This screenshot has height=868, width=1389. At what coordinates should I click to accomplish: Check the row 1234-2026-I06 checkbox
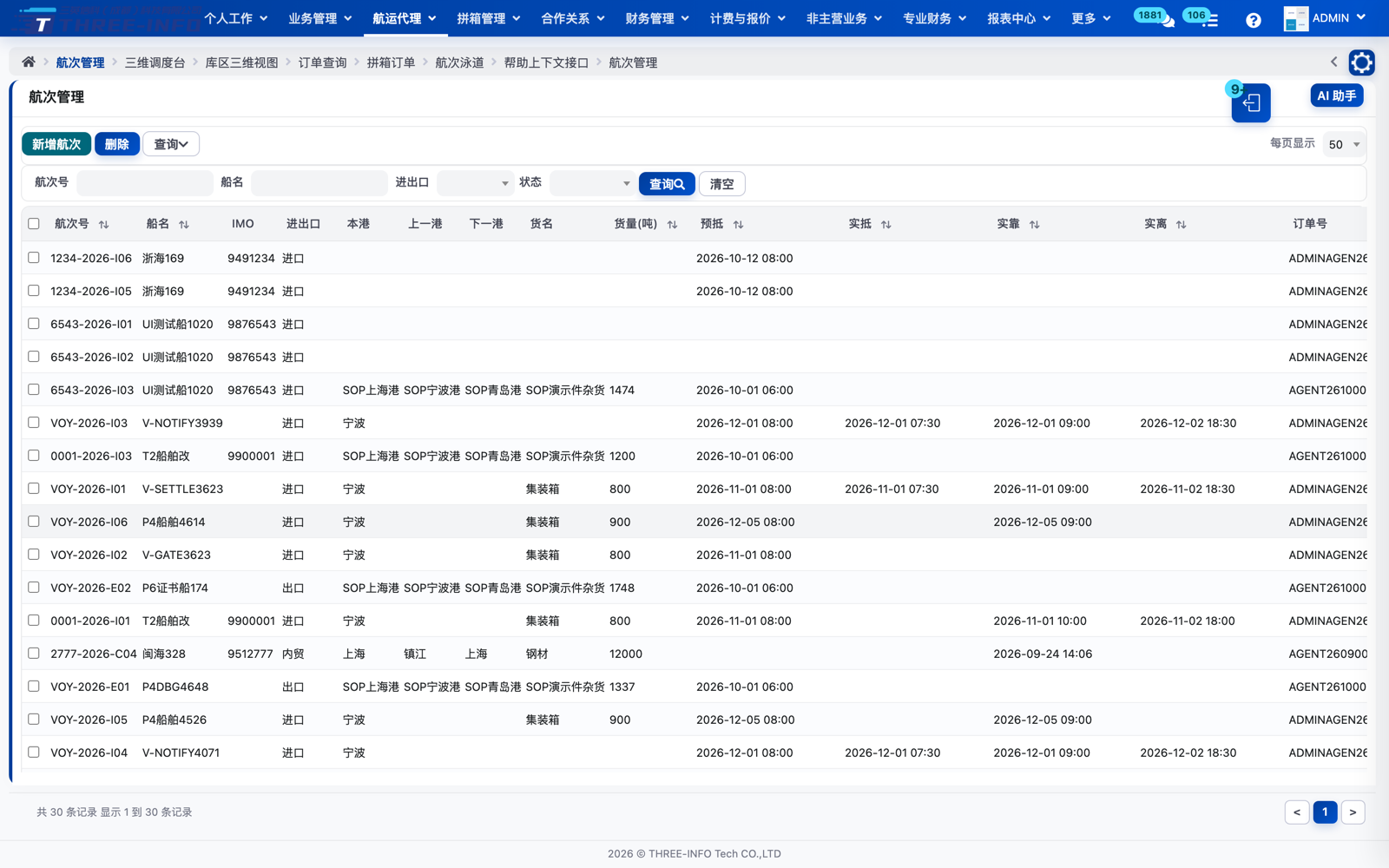[34, 258]
